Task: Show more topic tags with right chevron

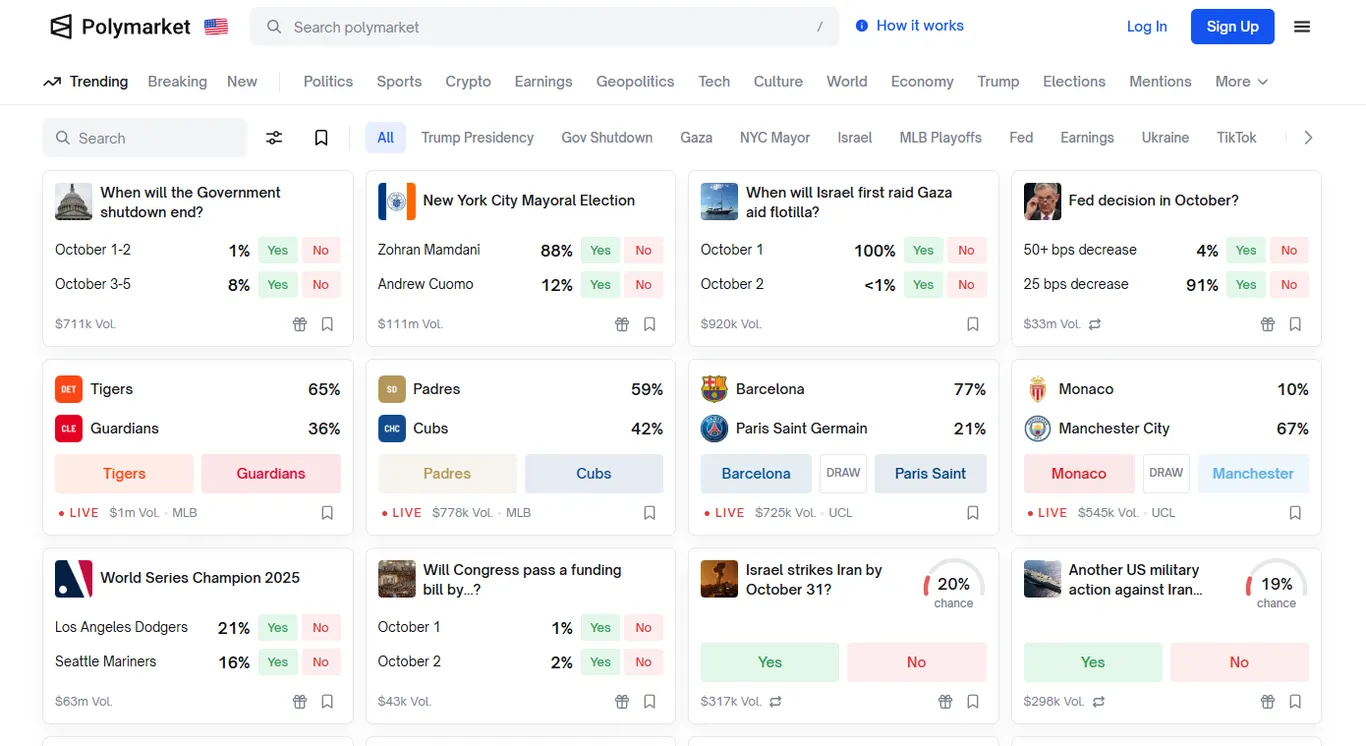Action: click(1308, 138)
